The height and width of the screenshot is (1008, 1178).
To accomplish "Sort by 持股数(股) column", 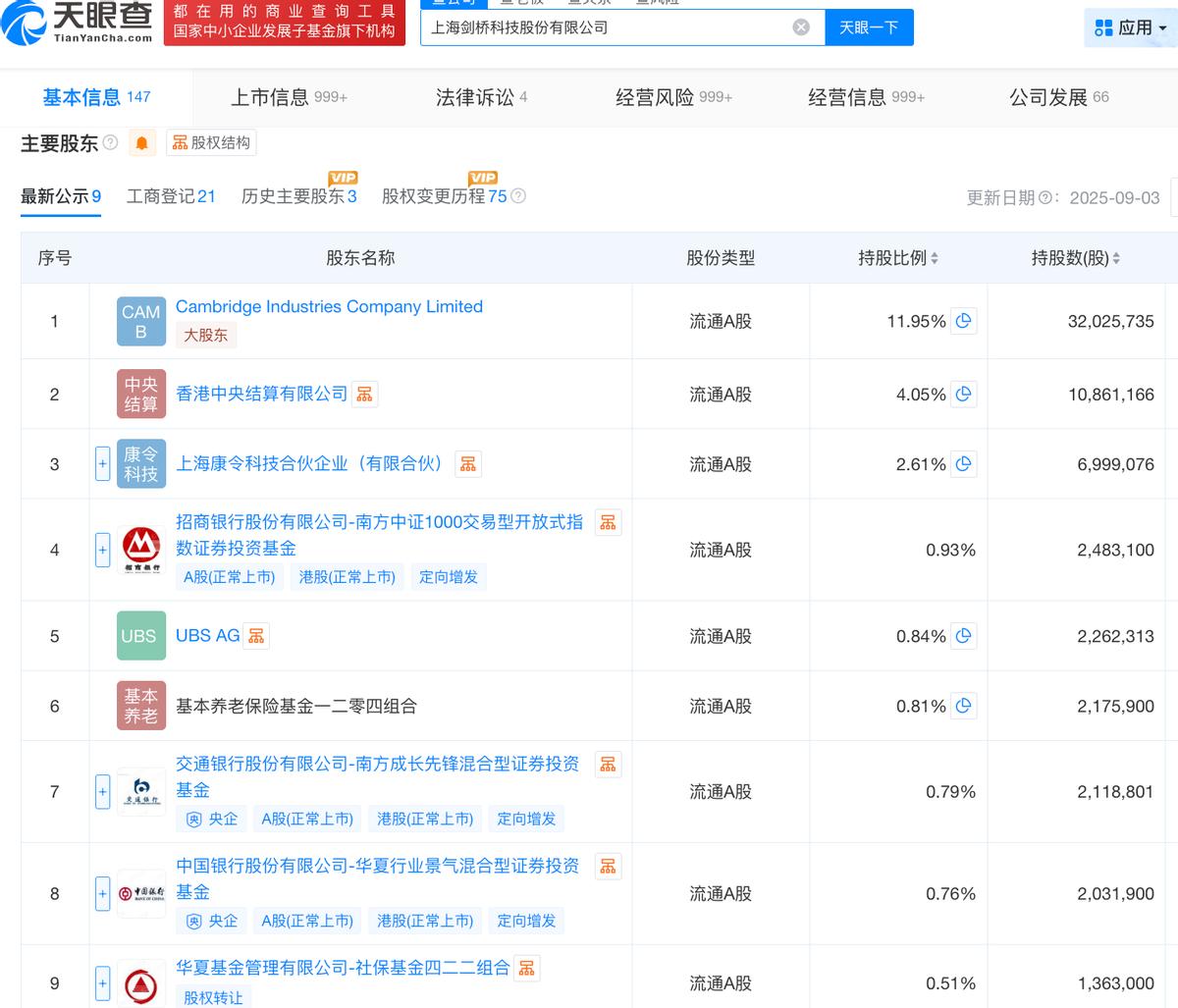I will click(1075, 258).
